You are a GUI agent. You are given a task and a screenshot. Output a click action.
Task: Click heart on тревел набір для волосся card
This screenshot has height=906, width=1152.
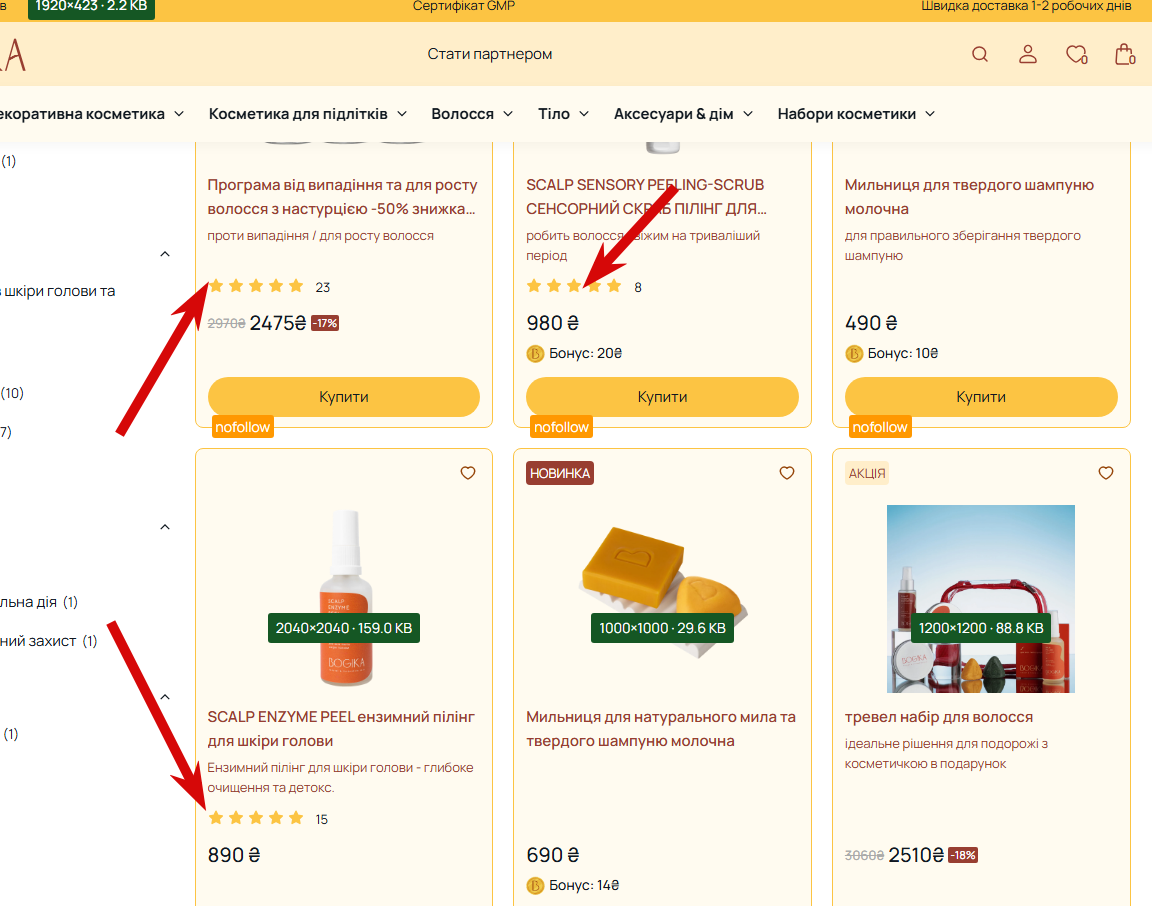1106,473
